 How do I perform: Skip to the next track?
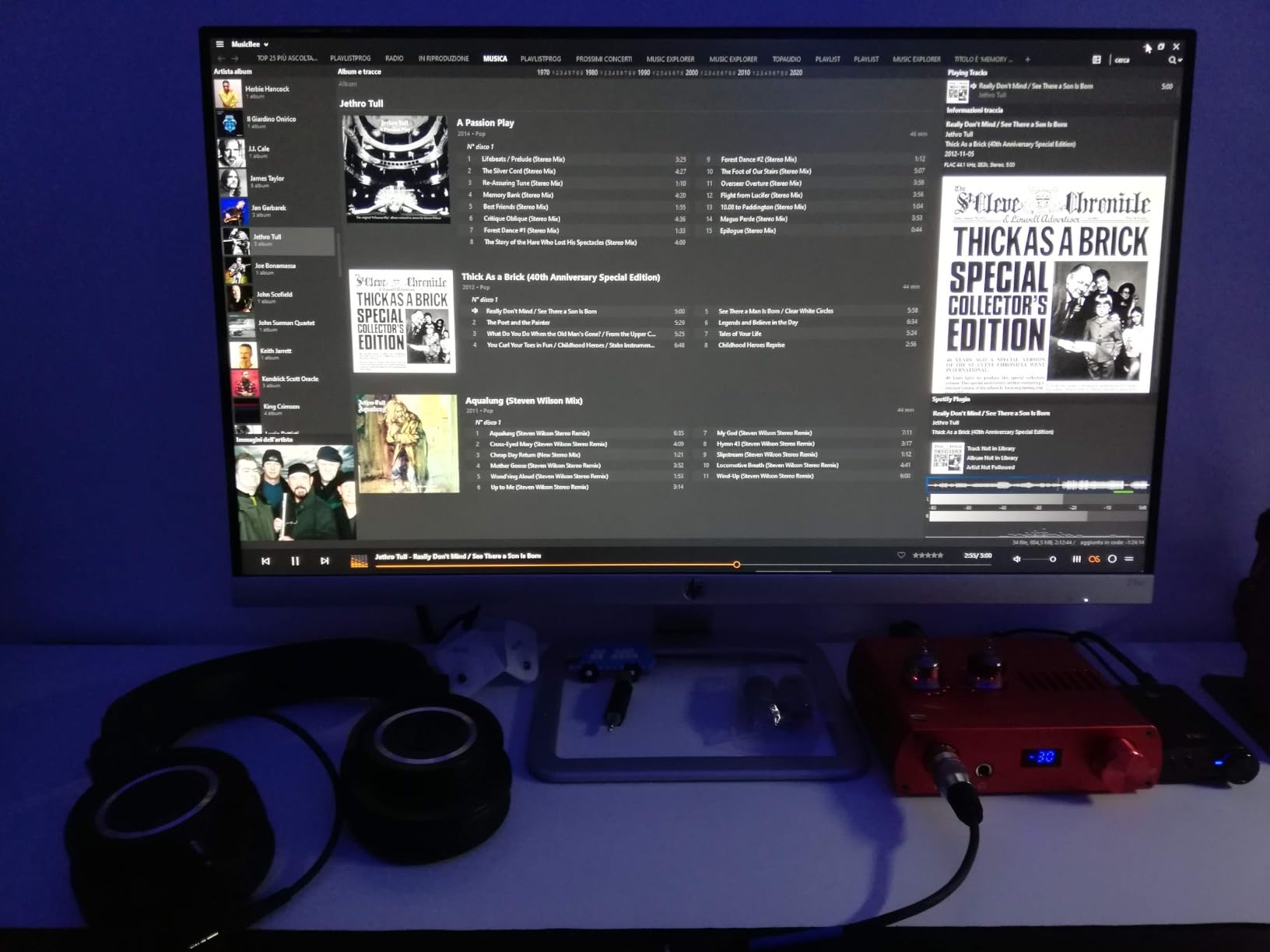[x=325, y=561]
